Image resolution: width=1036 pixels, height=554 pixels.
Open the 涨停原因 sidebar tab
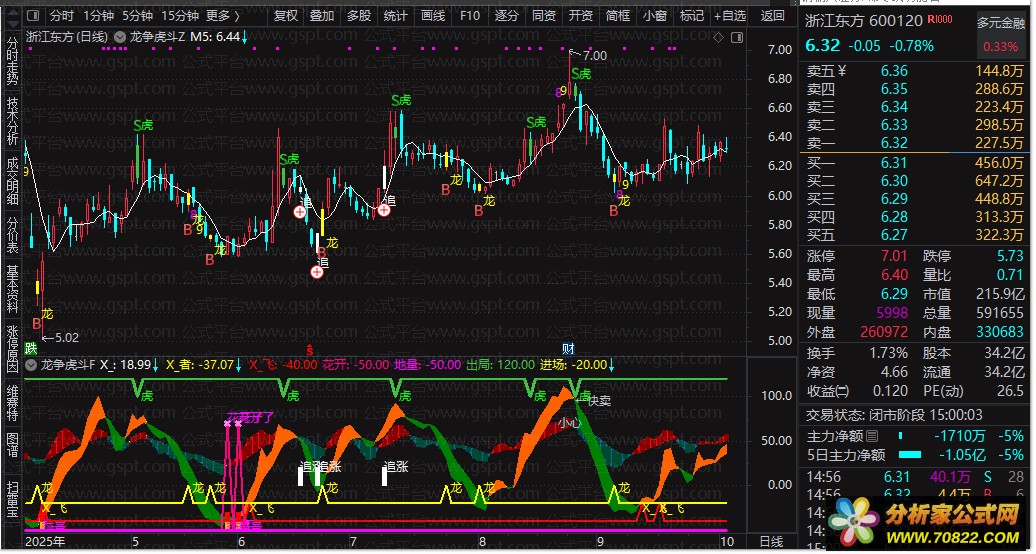(x=12, y=348)
